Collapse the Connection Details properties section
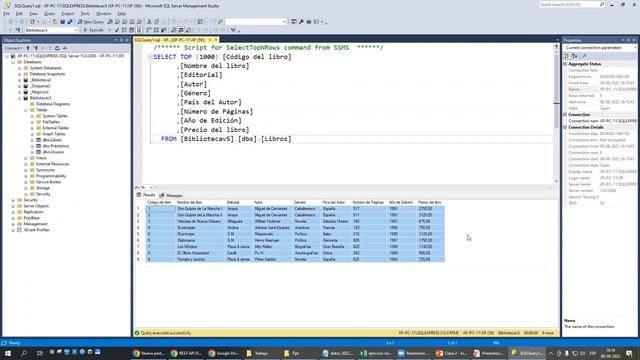640x360 pixels. click(565, 127)
